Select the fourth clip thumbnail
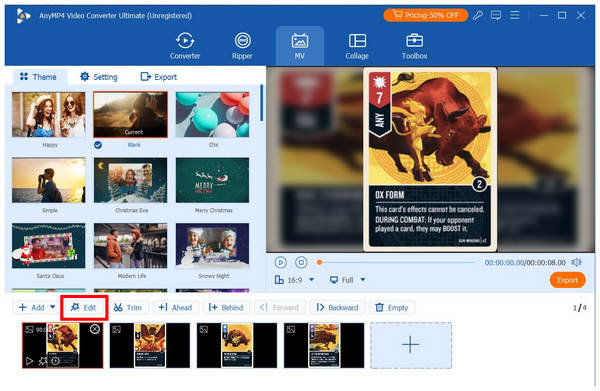This screenshot has height=391, width=600. (x=324, y=345)
